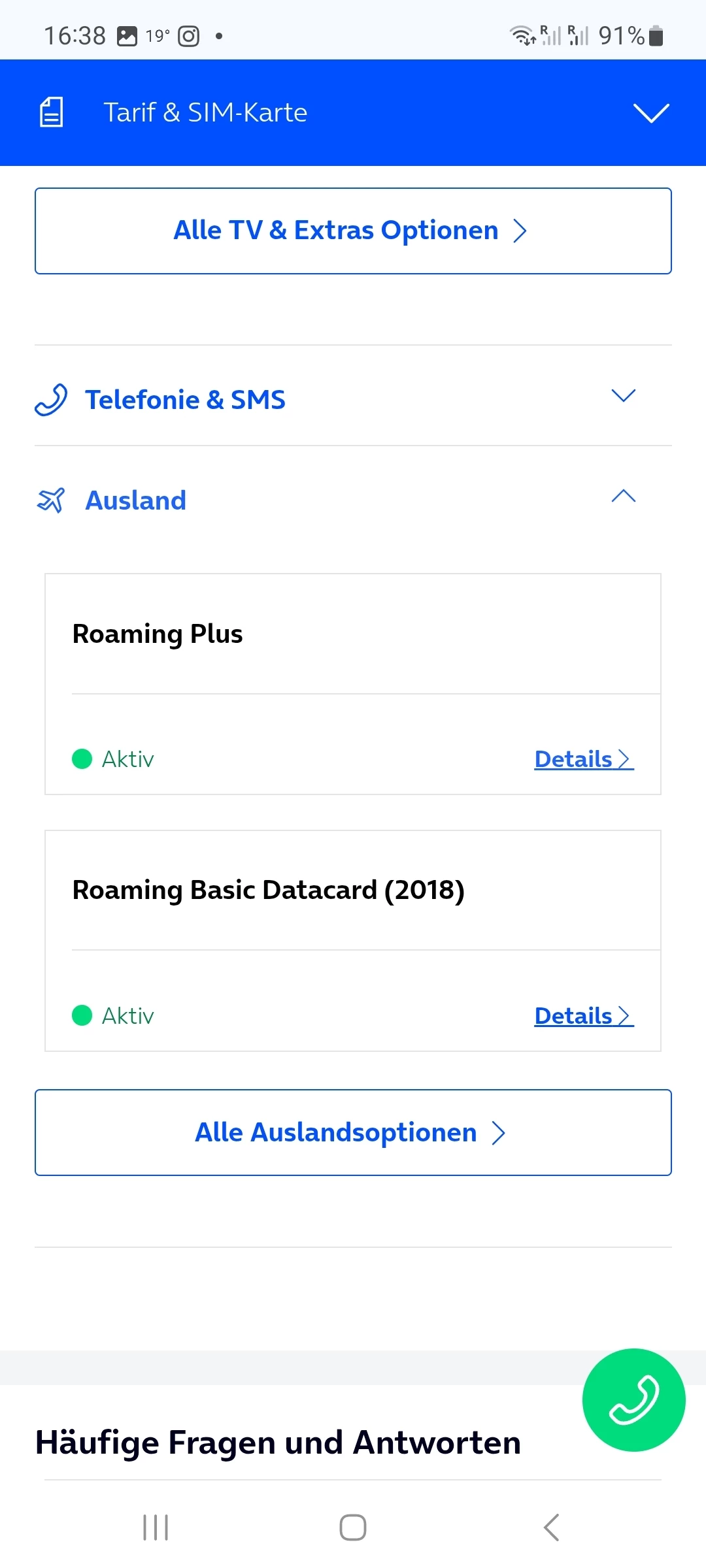
Task: Tap the Roaming Basic Datacard (2018) title
Action: pyautogui.click(x=268, y=890)
